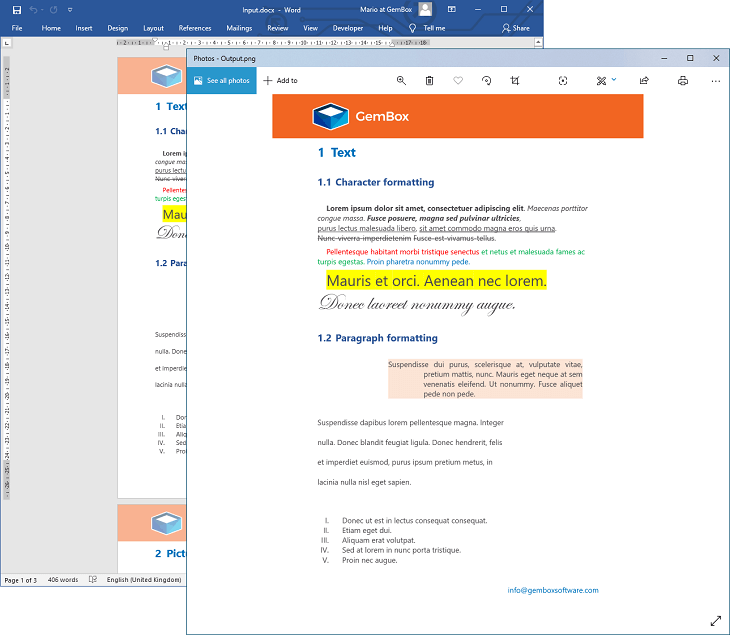The height and width of the screenshot is (635, 730).
Task: Switch to the Mailings ribbon tab
Action: (x=239, y=28)
